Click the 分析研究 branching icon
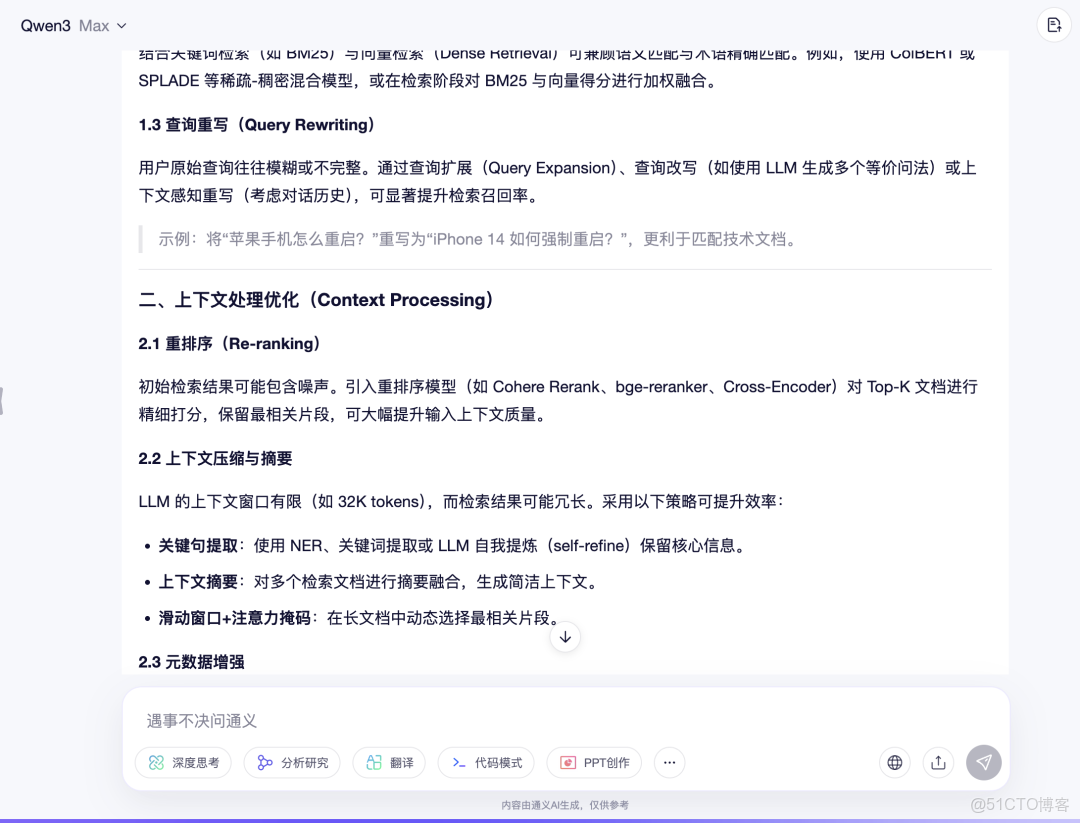1080x823 pixels. [265, 762]
